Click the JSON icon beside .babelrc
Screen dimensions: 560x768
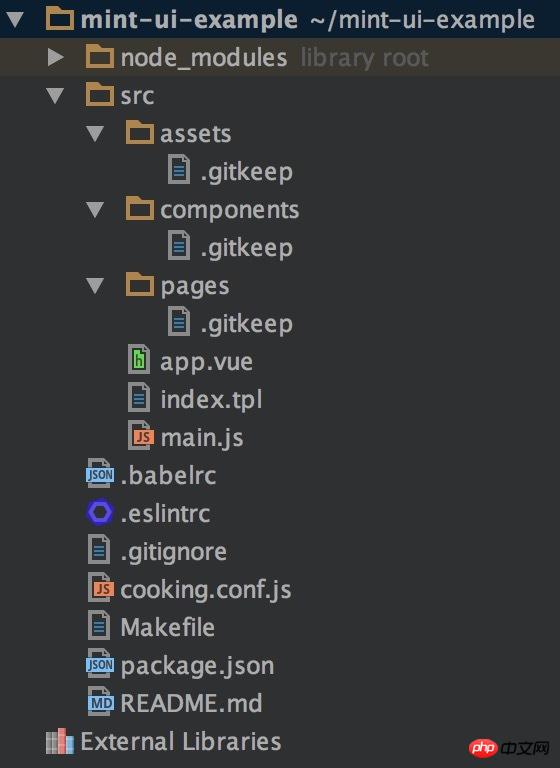point(100,474)
